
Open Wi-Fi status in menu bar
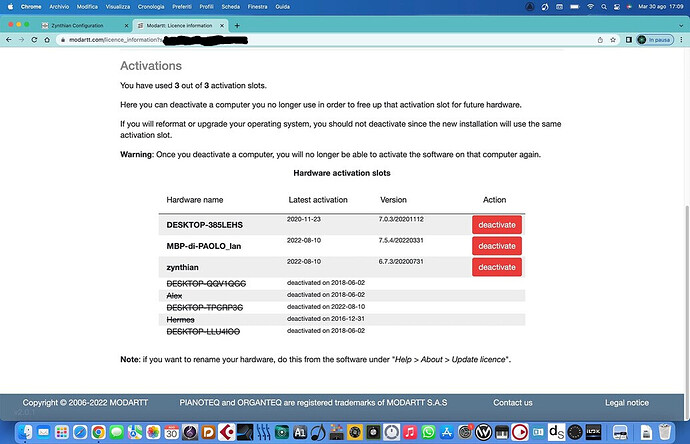(x=591, y=7)
